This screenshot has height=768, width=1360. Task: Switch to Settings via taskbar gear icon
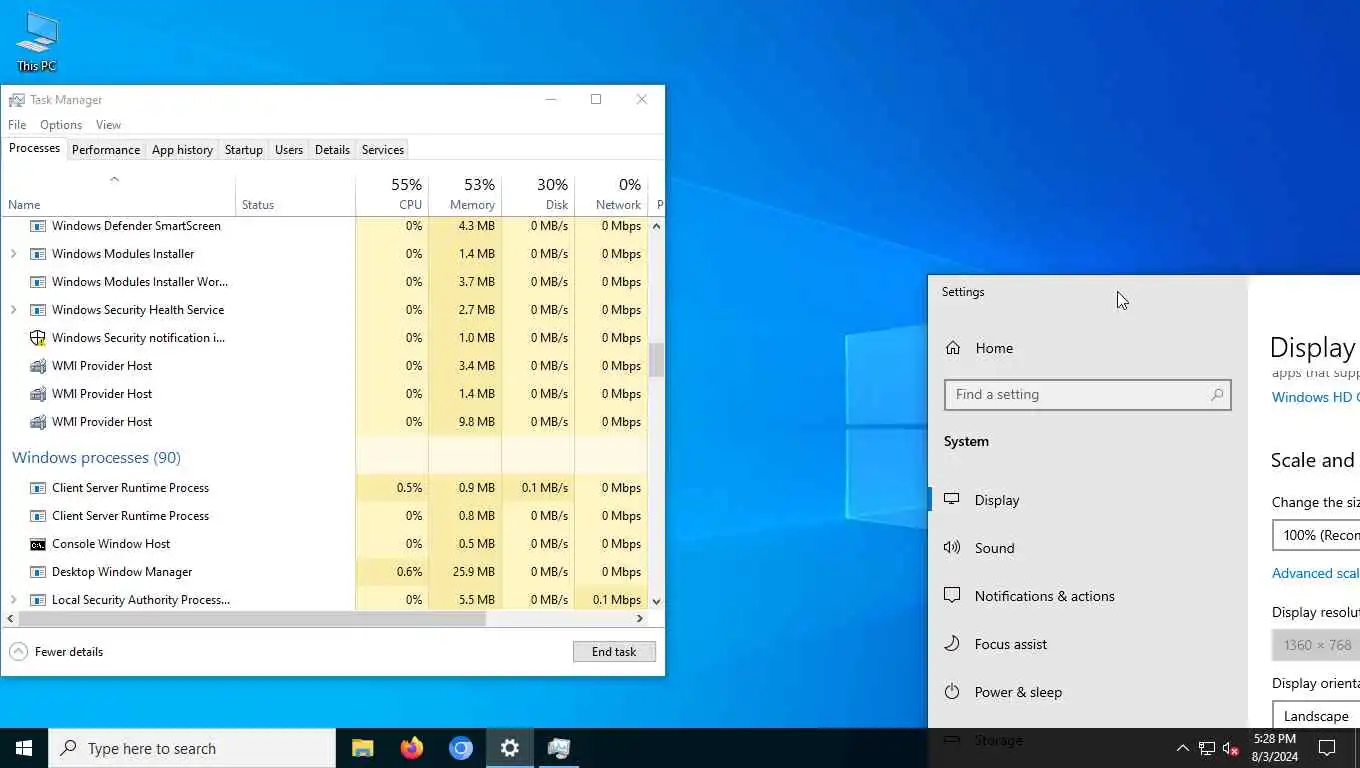point(509,748)
